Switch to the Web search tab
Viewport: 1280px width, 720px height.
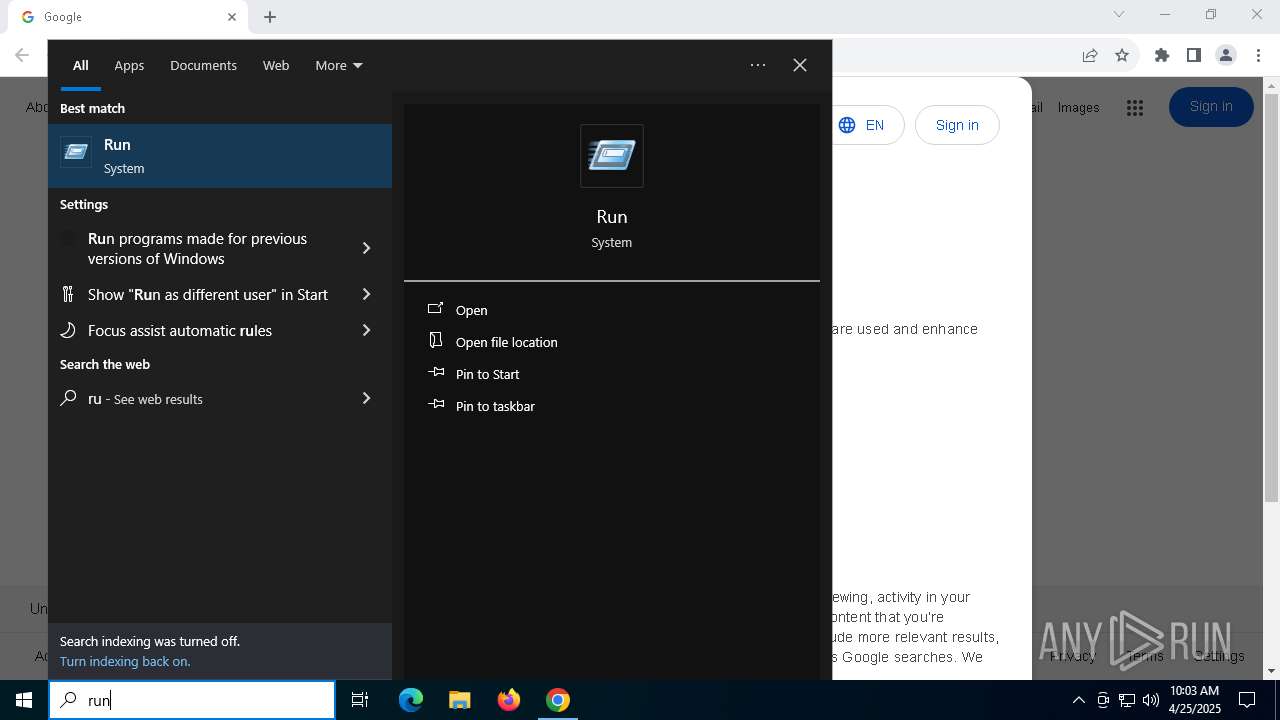tap(276, 65)
